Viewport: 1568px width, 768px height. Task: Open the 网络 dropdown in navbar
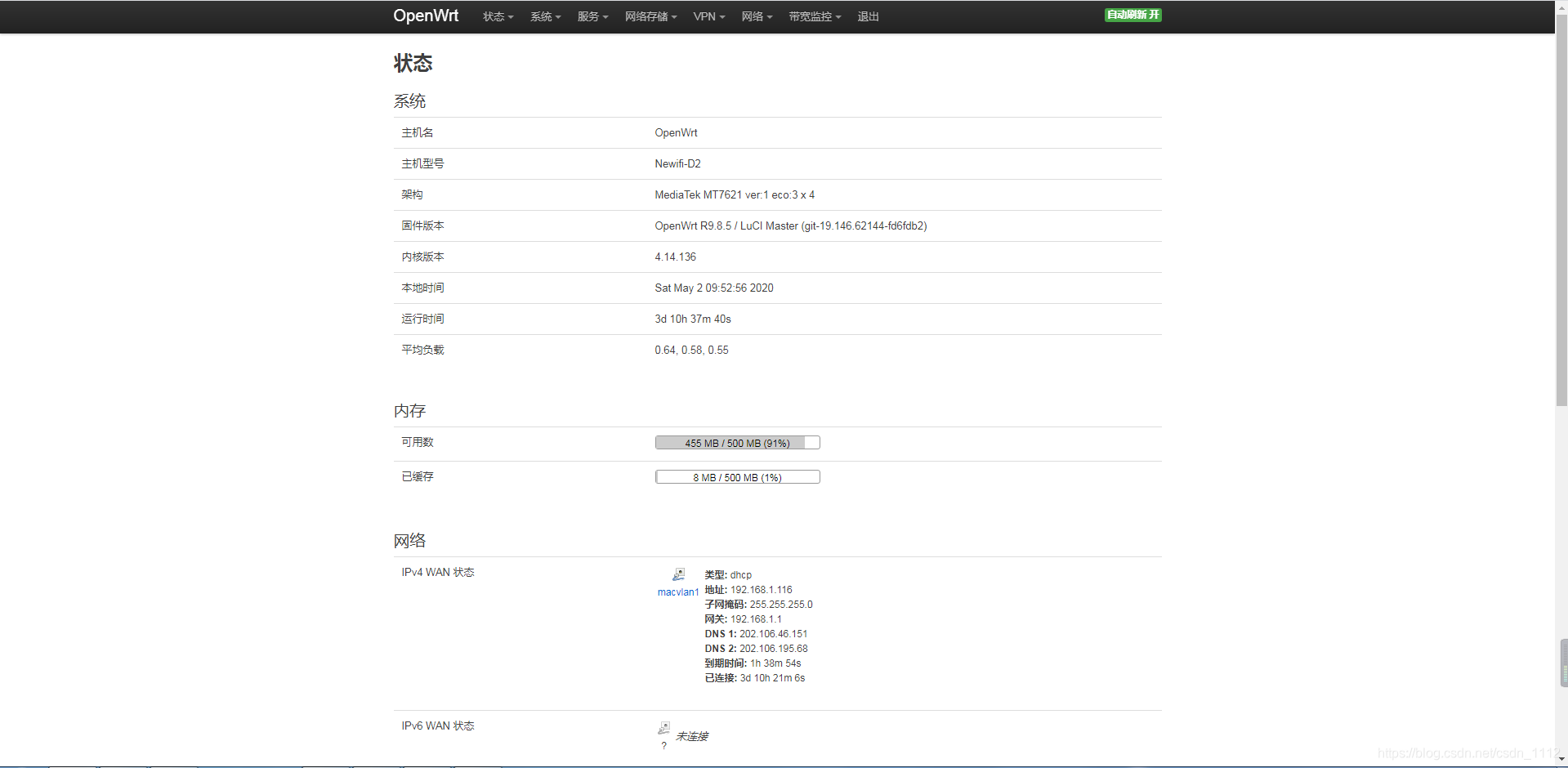tap(757, 16)
